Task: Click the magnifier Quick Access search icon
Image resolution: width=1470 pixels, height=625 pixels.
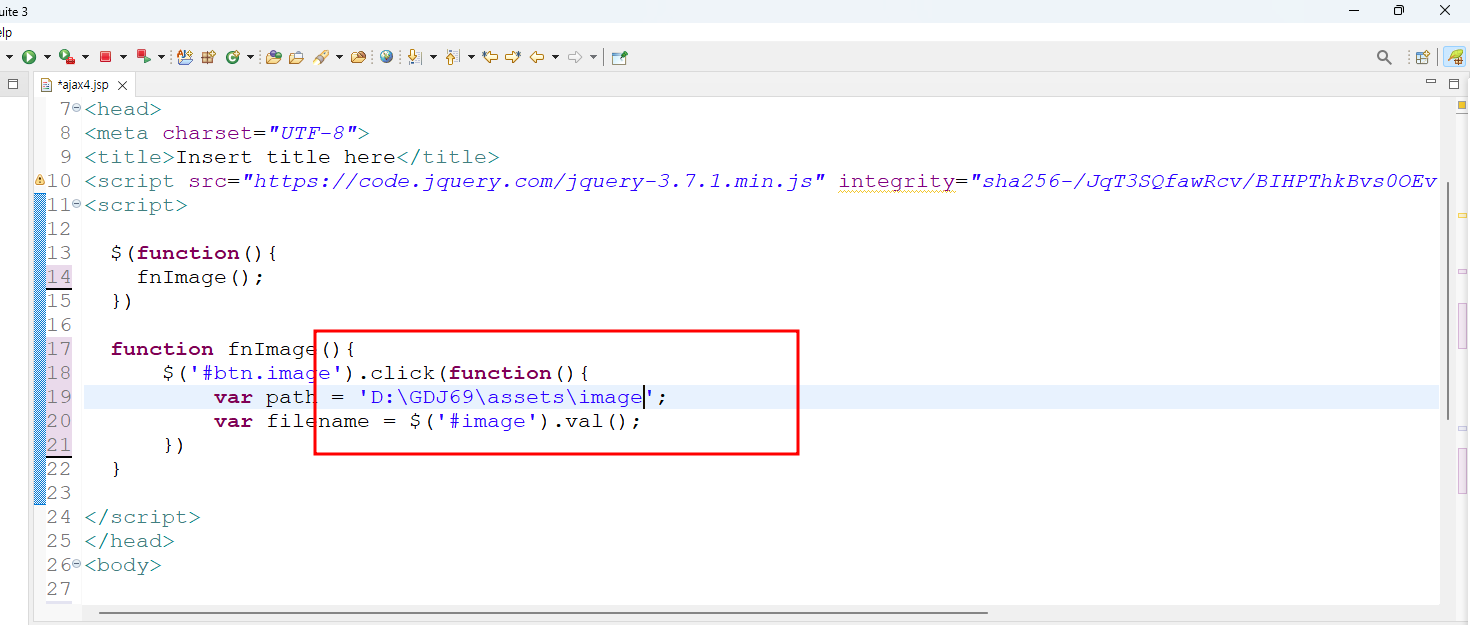Action: click(x=1384, y=57)
